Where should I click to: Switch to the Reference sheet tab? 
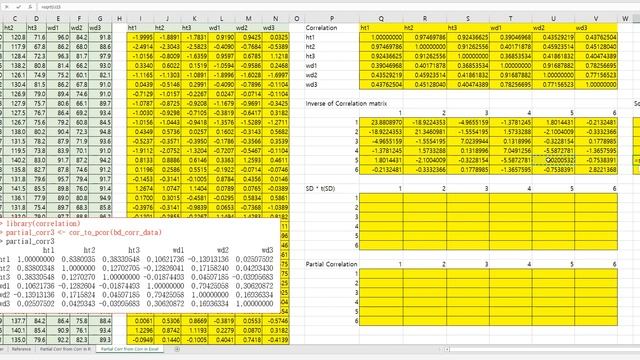(21, 349)
